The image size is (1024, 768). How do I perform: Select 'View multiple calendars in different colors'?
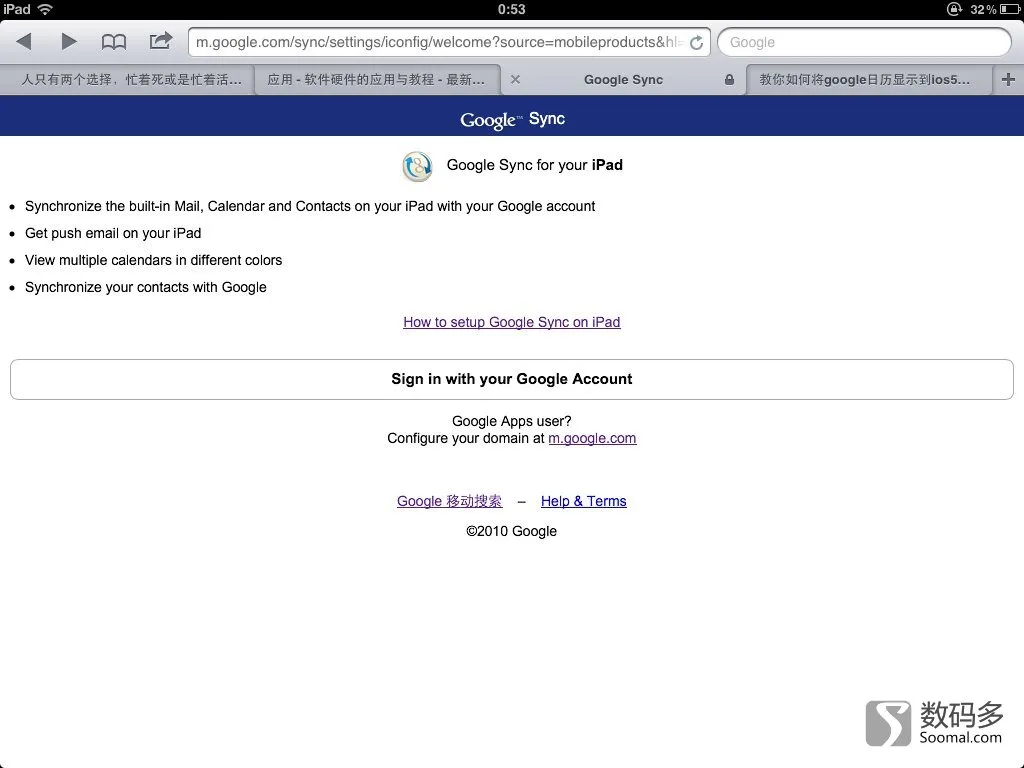(x=153, y=260)
